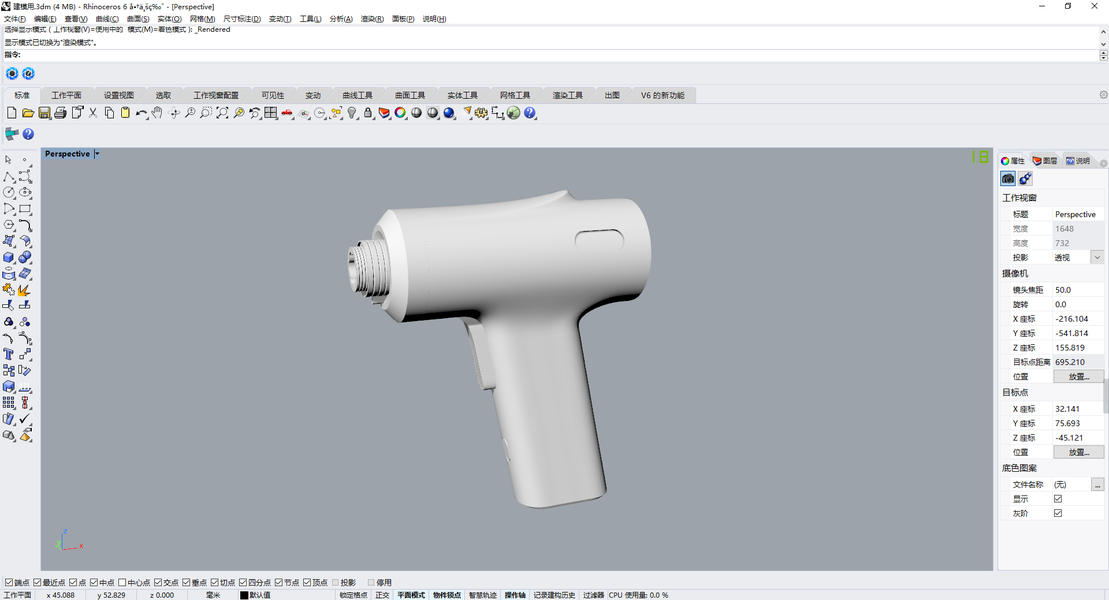1109x600 pixels.
Task: Enable the 中心点 osnap checkbox
Action: click(122, 582)
